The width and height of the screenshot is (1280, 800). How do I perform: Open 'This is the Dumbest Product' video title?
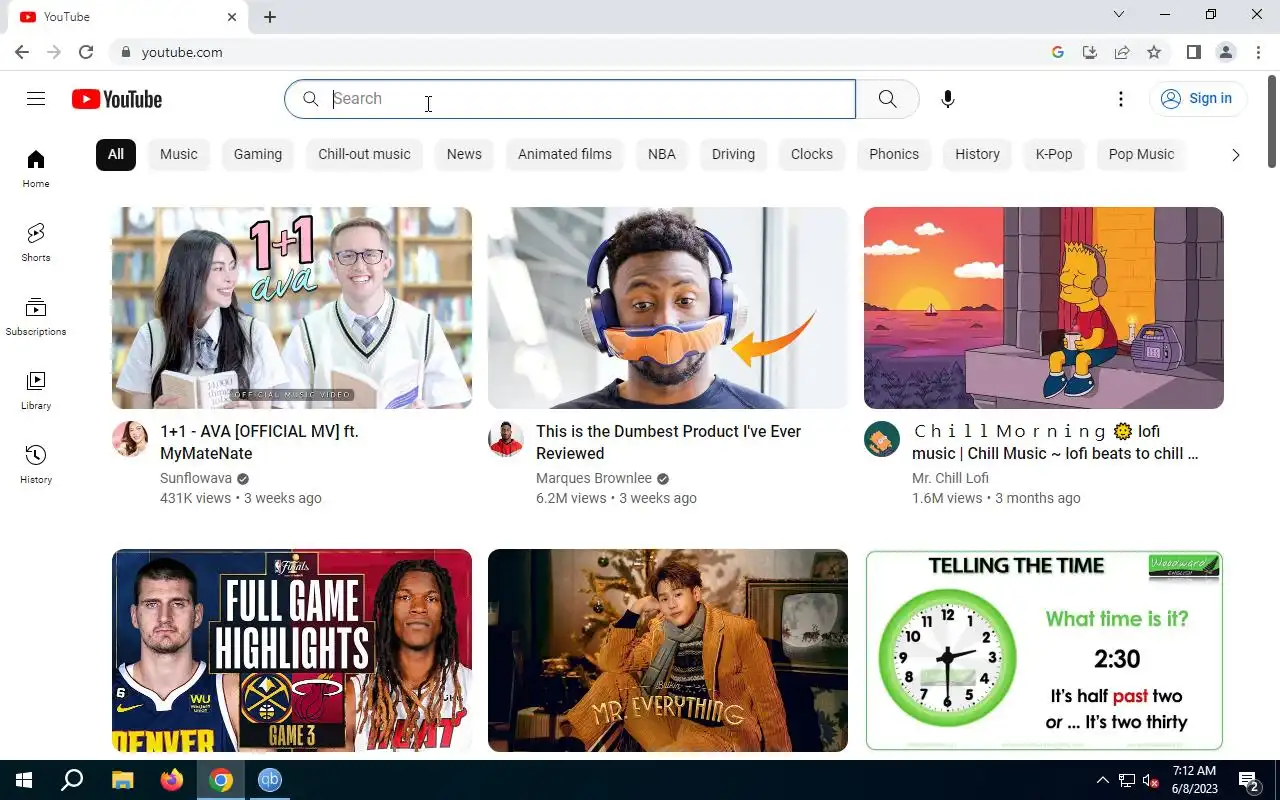(668, 442)
